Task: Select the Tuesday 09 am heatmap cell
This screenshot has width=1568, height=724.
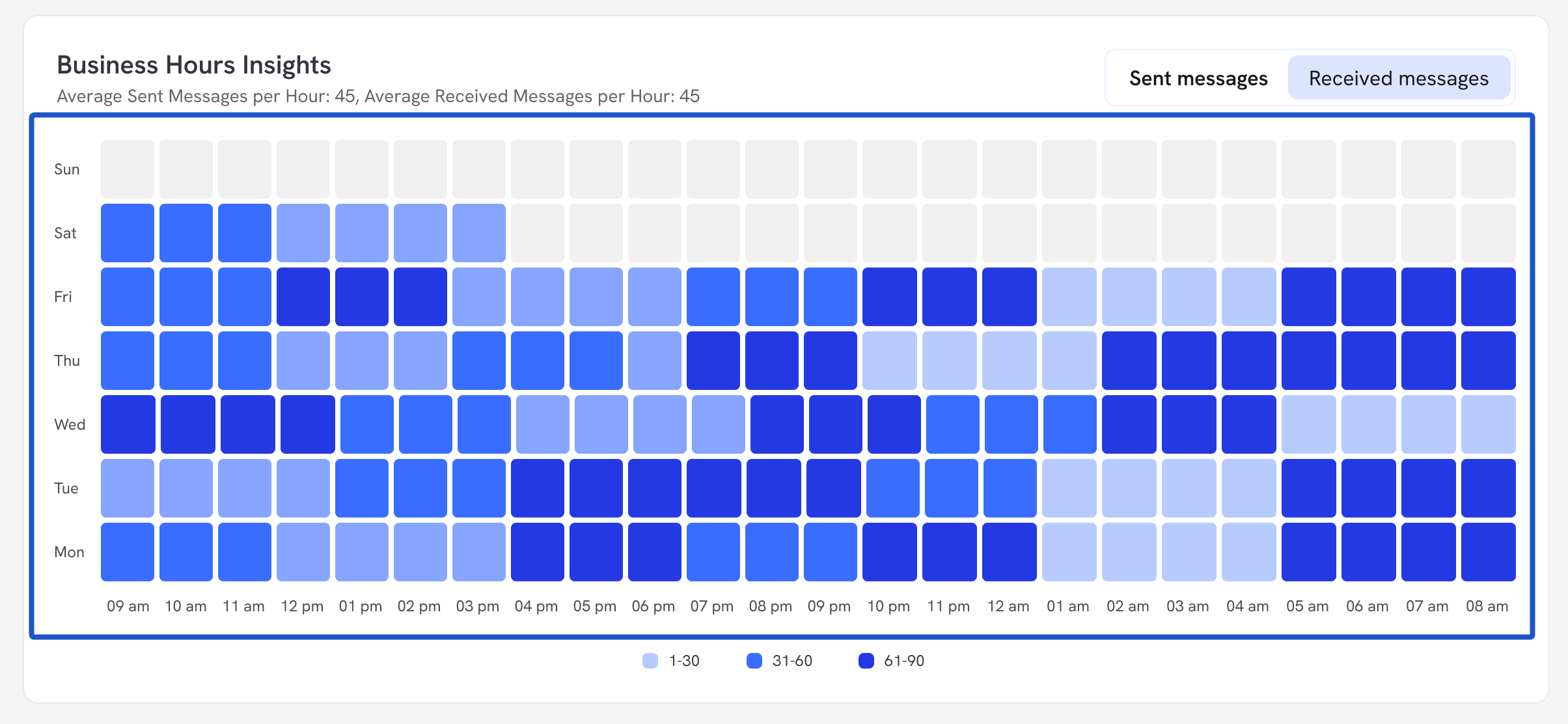Action: [128, 488]
